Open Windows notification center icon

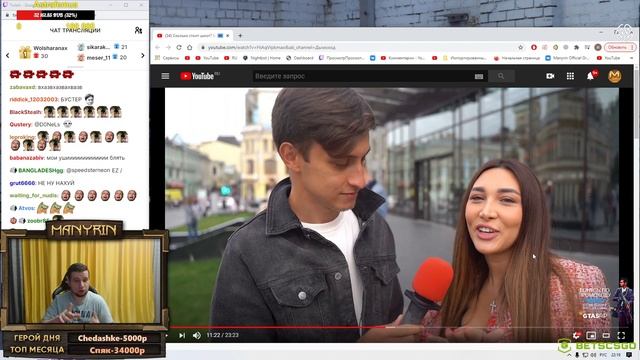(630, 355)
